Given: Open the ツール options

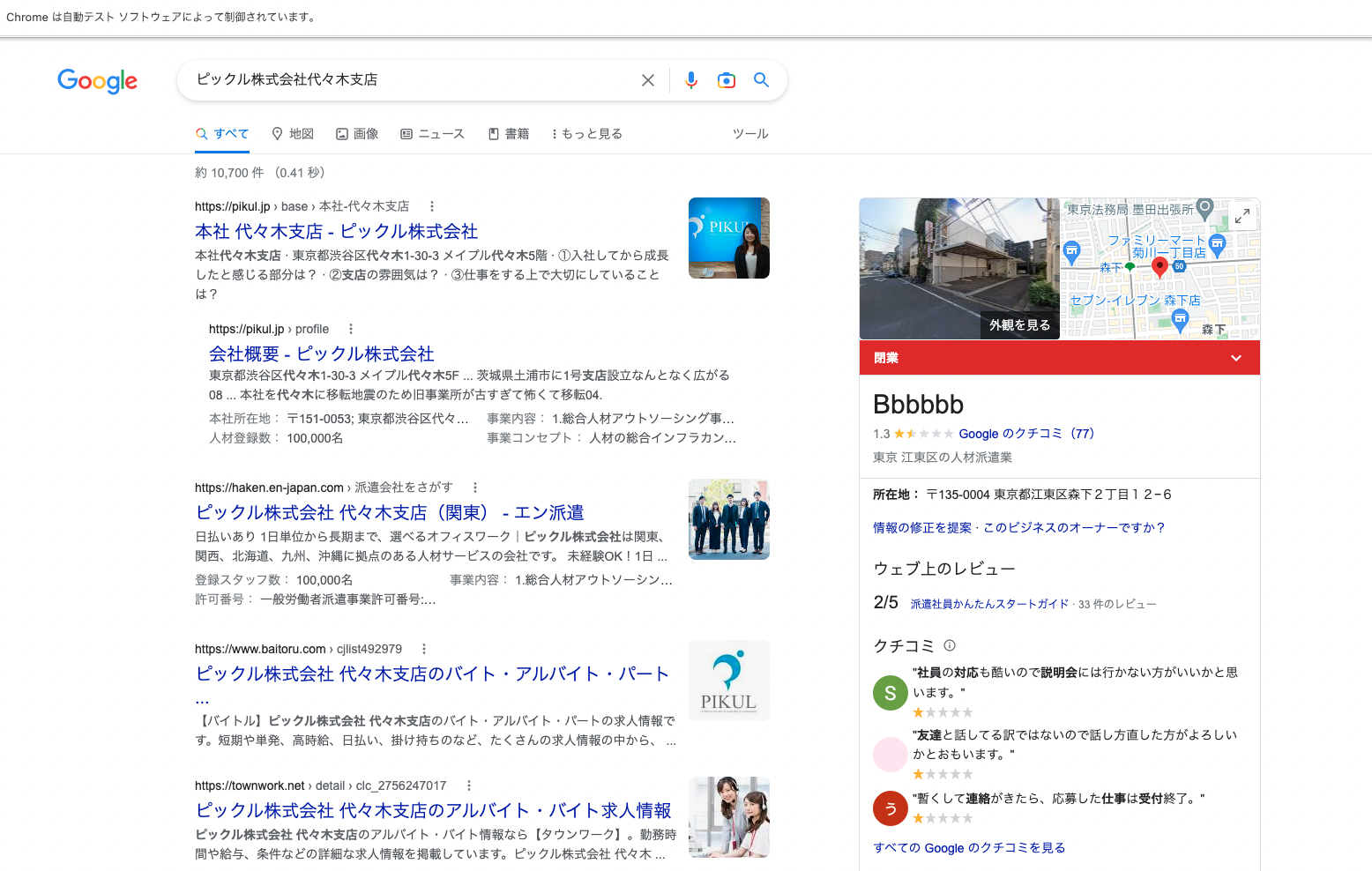Looking at the screenshot, I should coord(750,134).
